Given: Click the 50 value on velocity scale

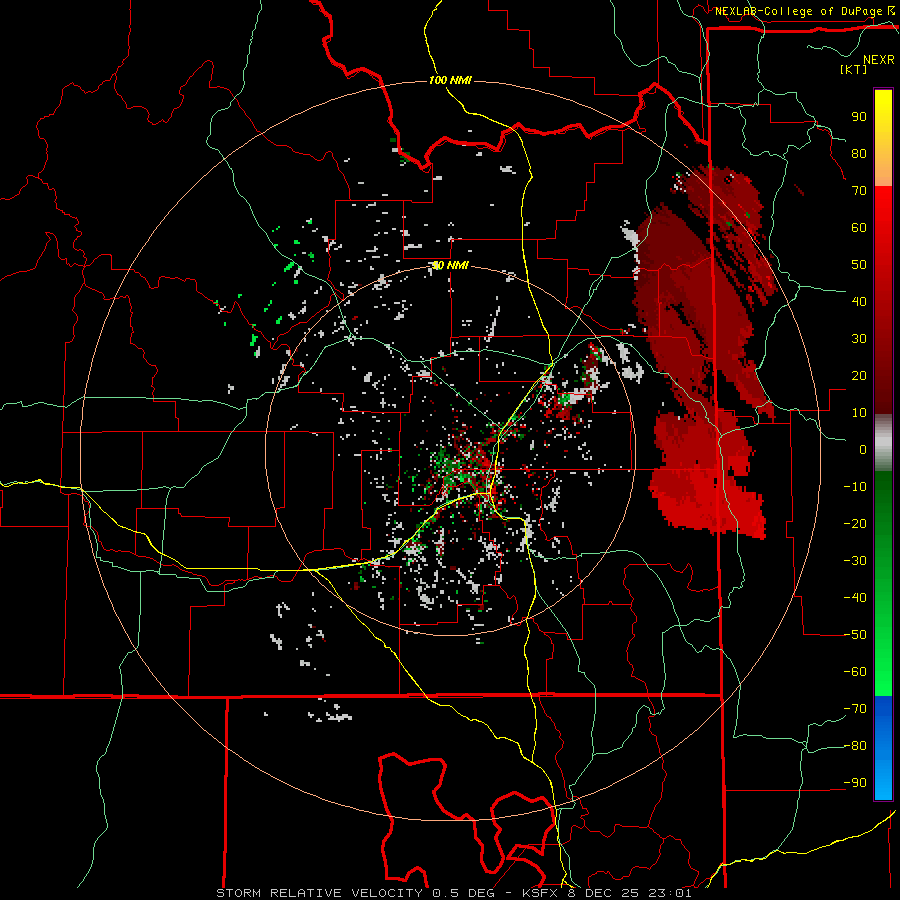Looking at the screenshot, I should click(x=859, y=265).
